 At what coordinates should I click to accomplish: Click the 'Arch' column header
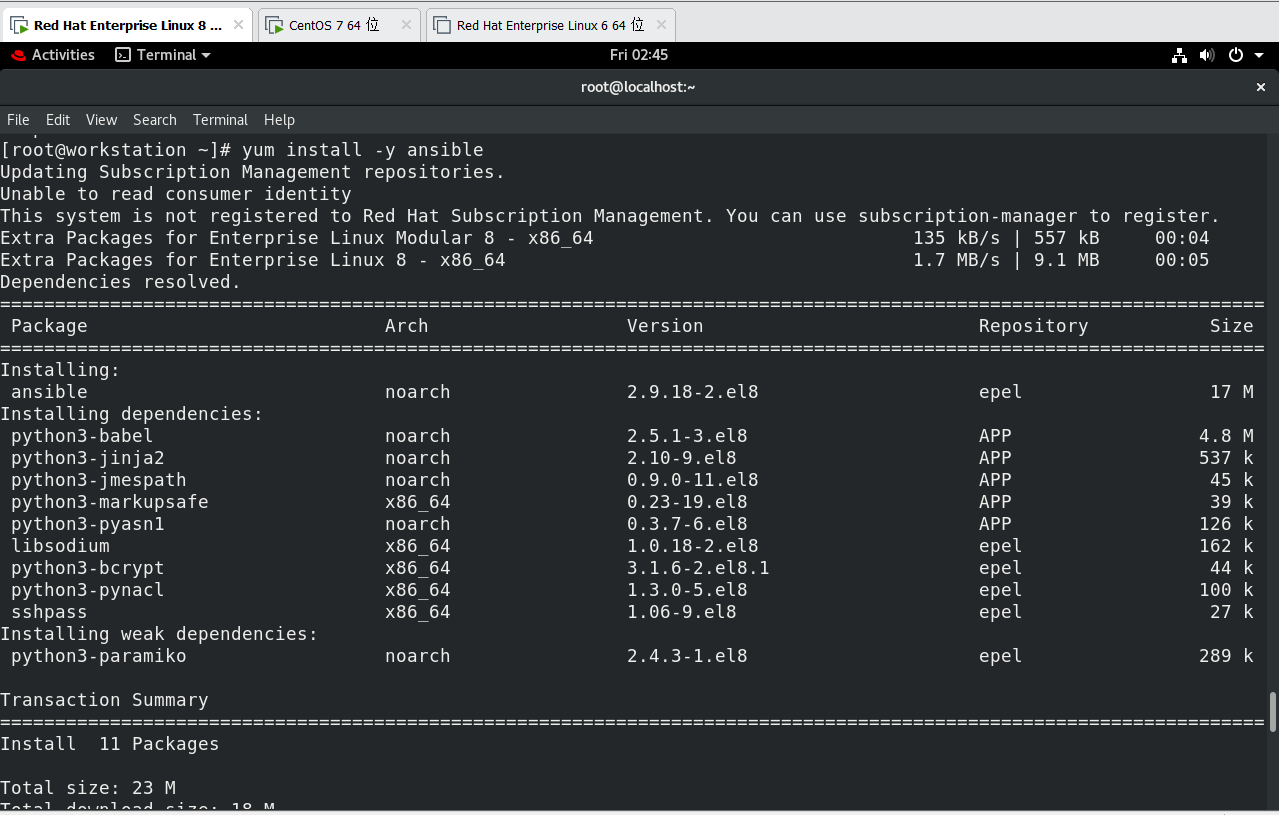[x=407, y=326]
